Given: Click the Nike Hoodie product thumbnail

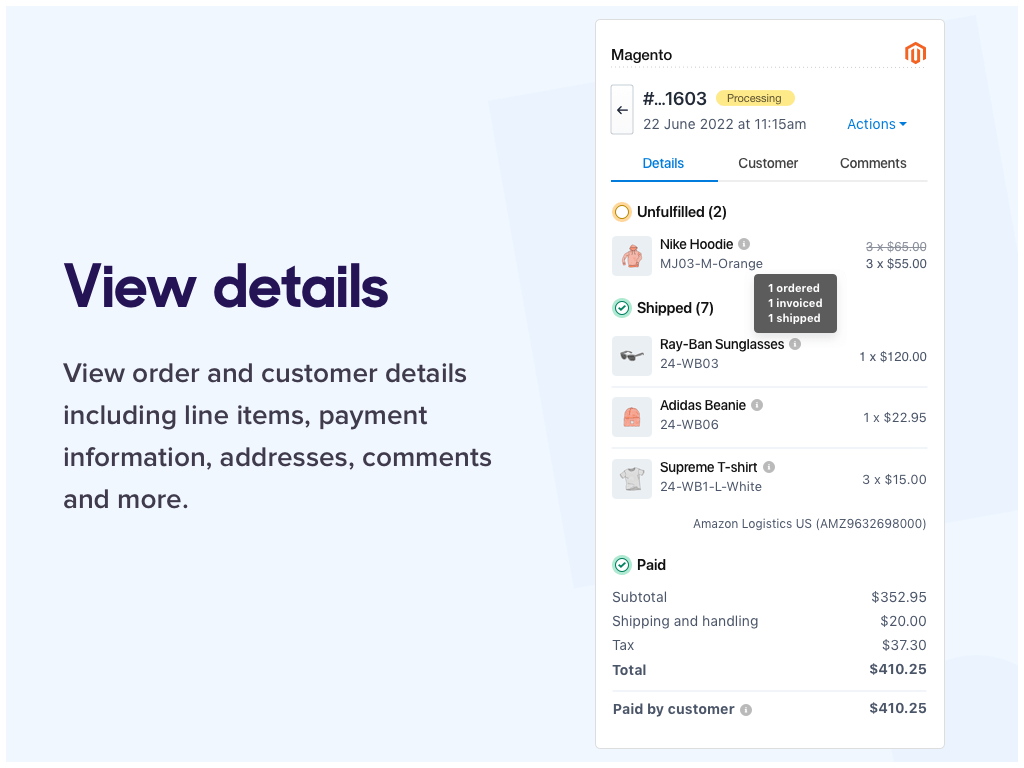Looking at the screenshot, I should 632,256.
